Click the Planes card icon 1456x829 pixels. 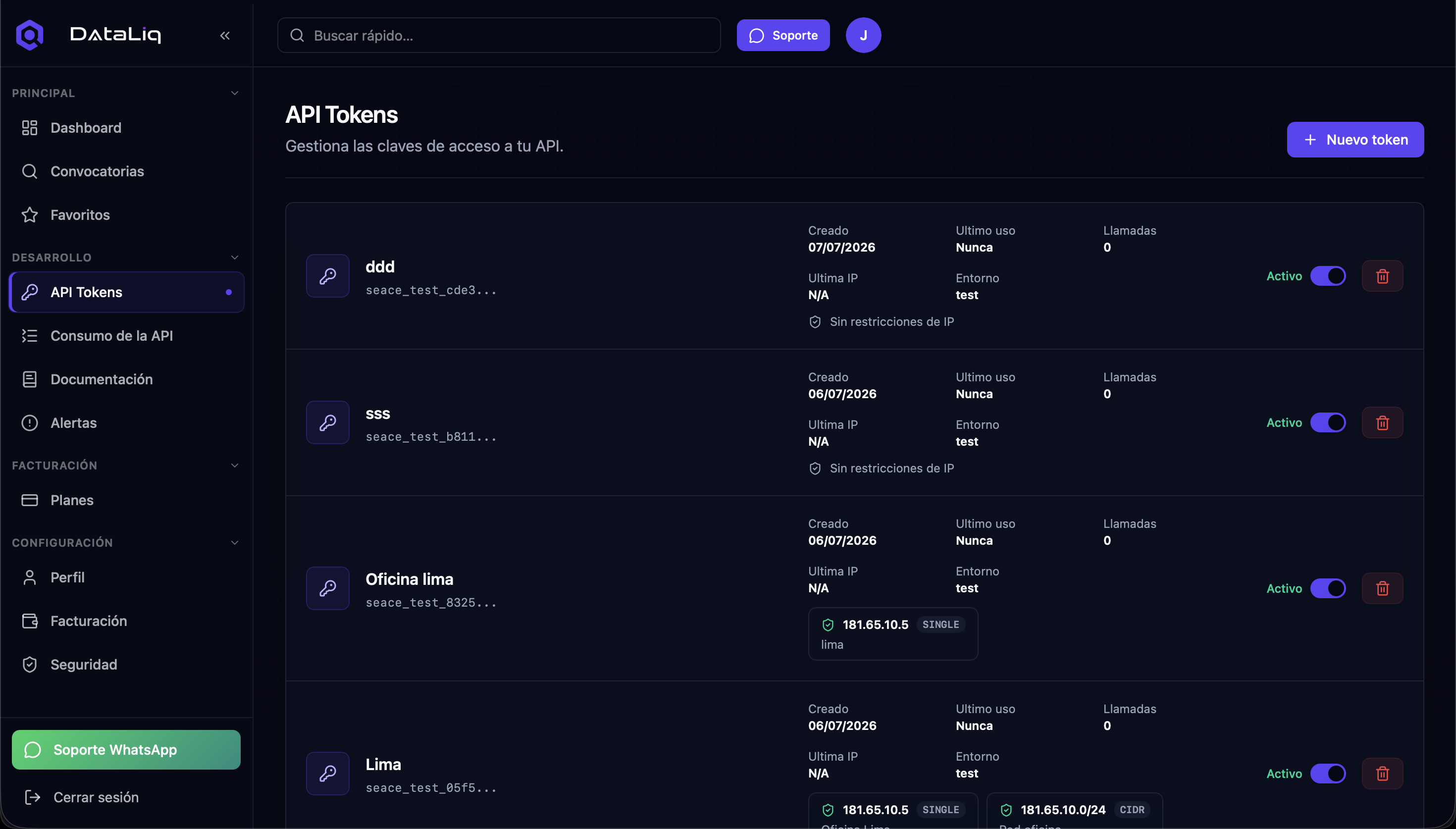30,500
